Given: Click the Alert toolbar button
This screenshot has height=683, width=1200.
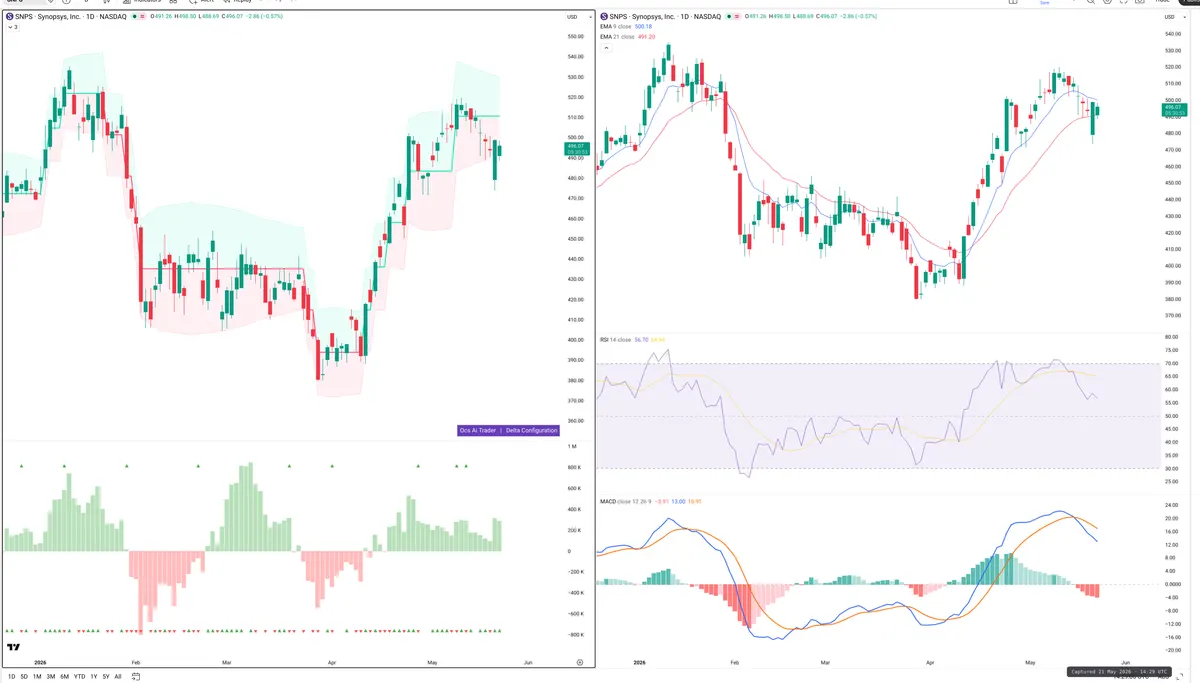Looking at the screenshot, I should click(200, 2).
